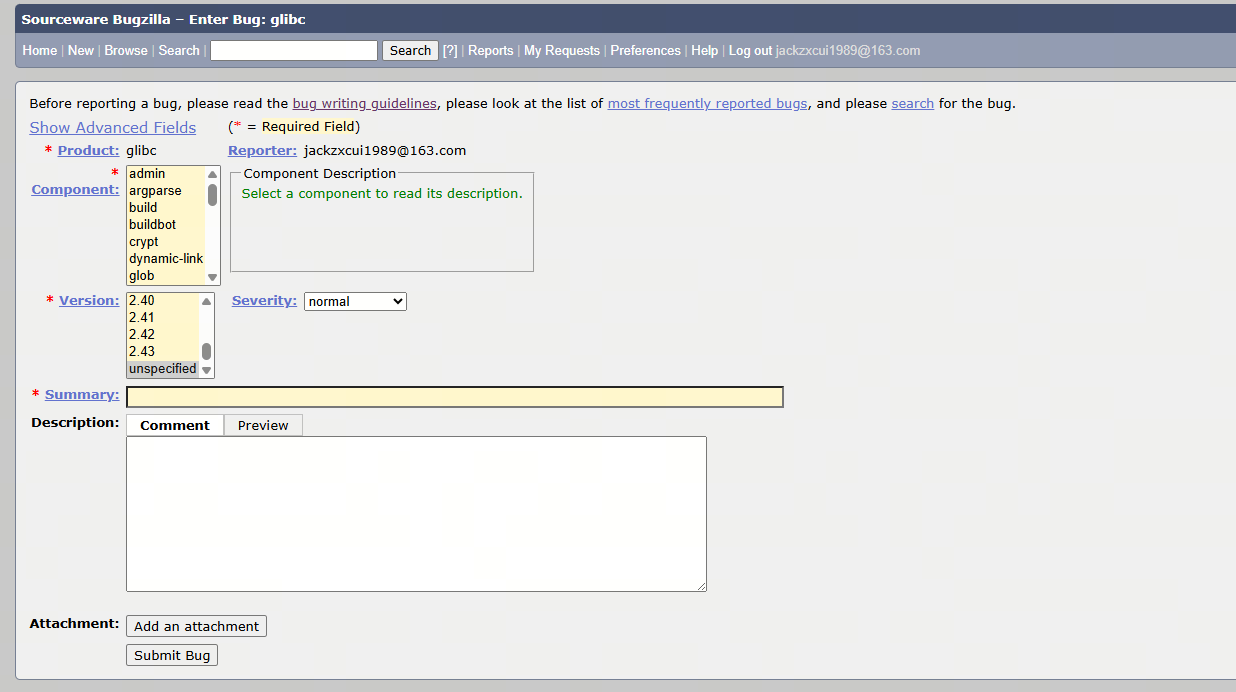Open the Browse link in the header

pyautogui.click(x=126, y=51)
